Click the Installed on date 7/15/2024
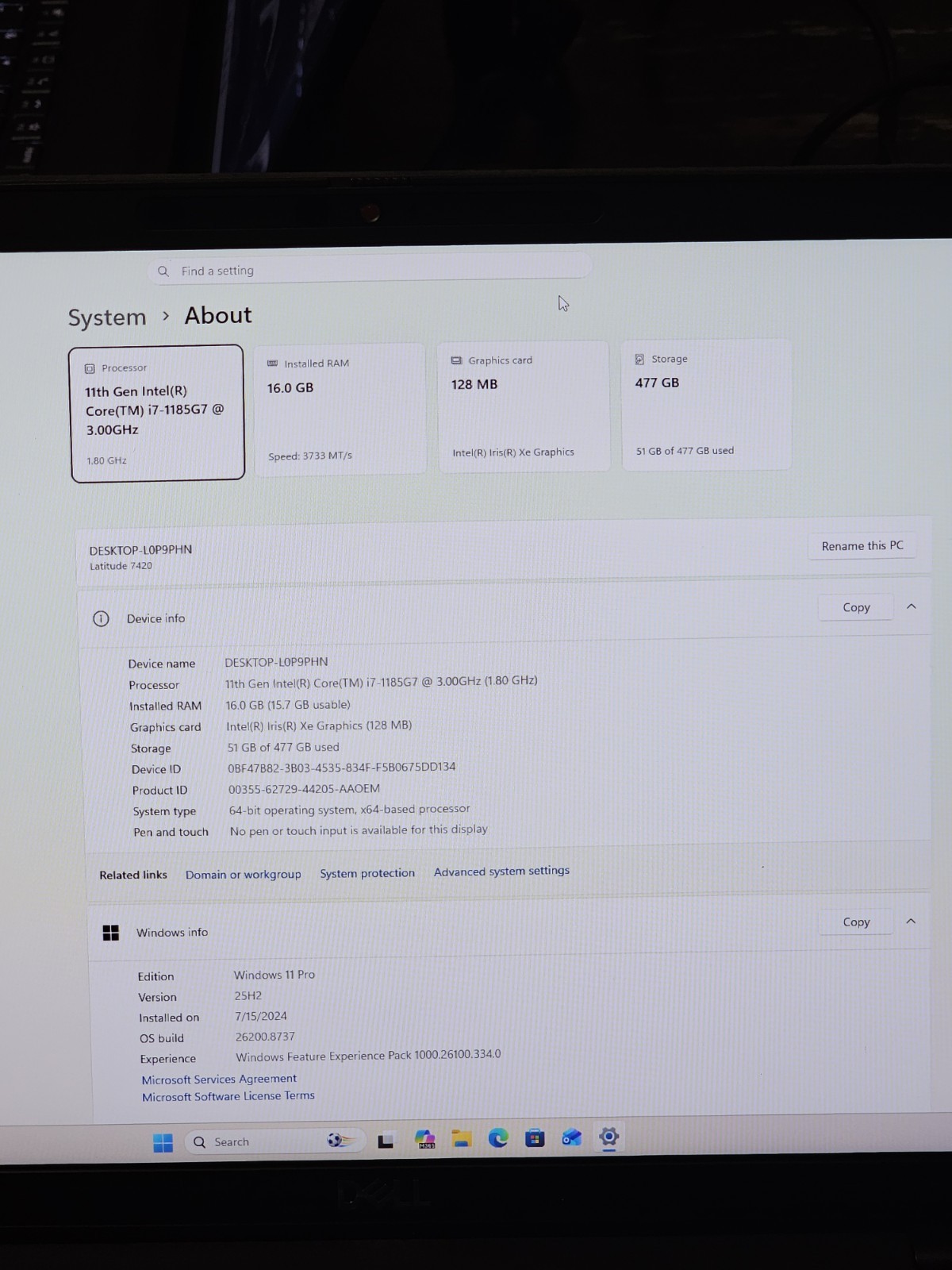Screen dimensions: 952x1270 point(261,1016)
